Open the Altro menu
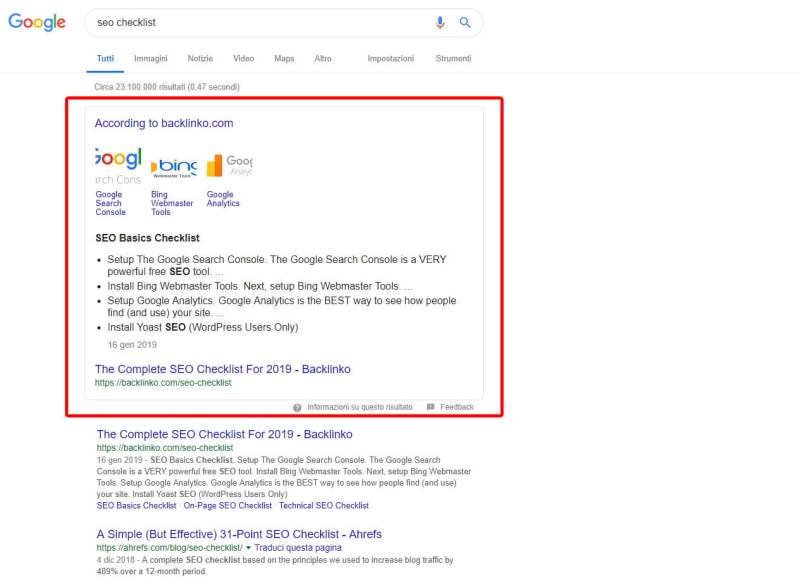Viewport: 800px width, 583px height. tap(322, 59)
